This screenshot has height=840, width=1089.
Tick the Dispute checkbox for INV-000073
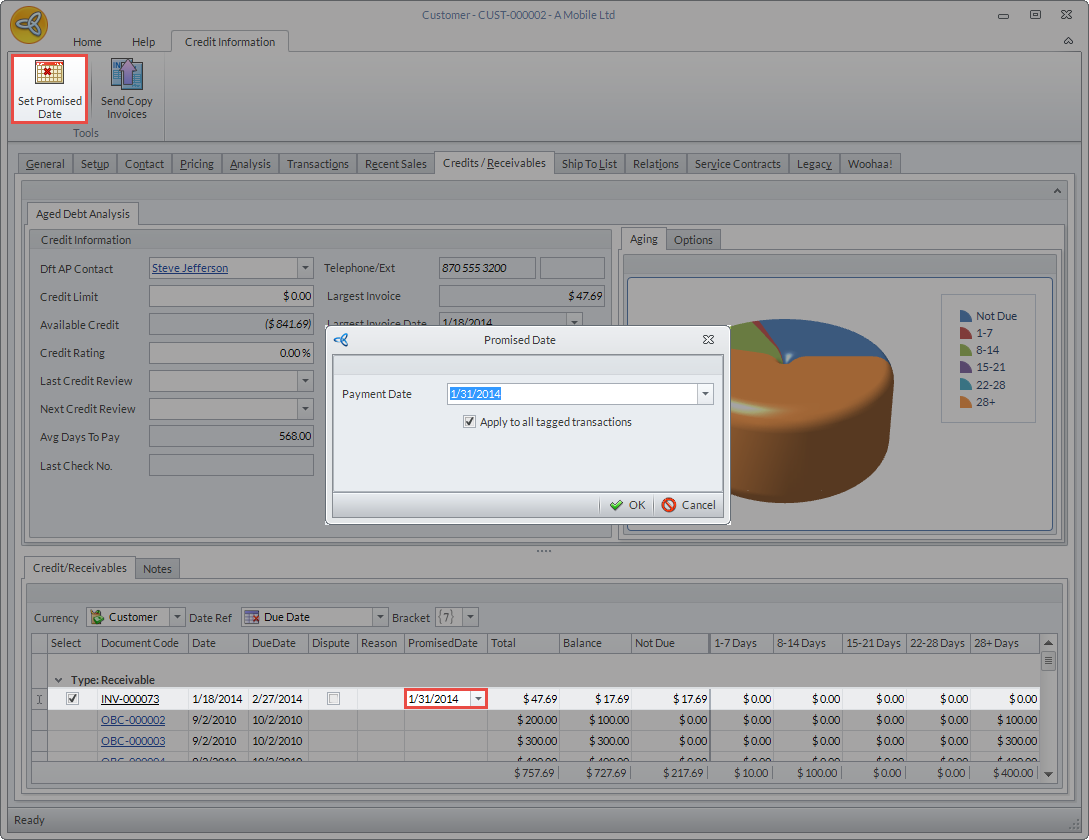tap(333, 699)
